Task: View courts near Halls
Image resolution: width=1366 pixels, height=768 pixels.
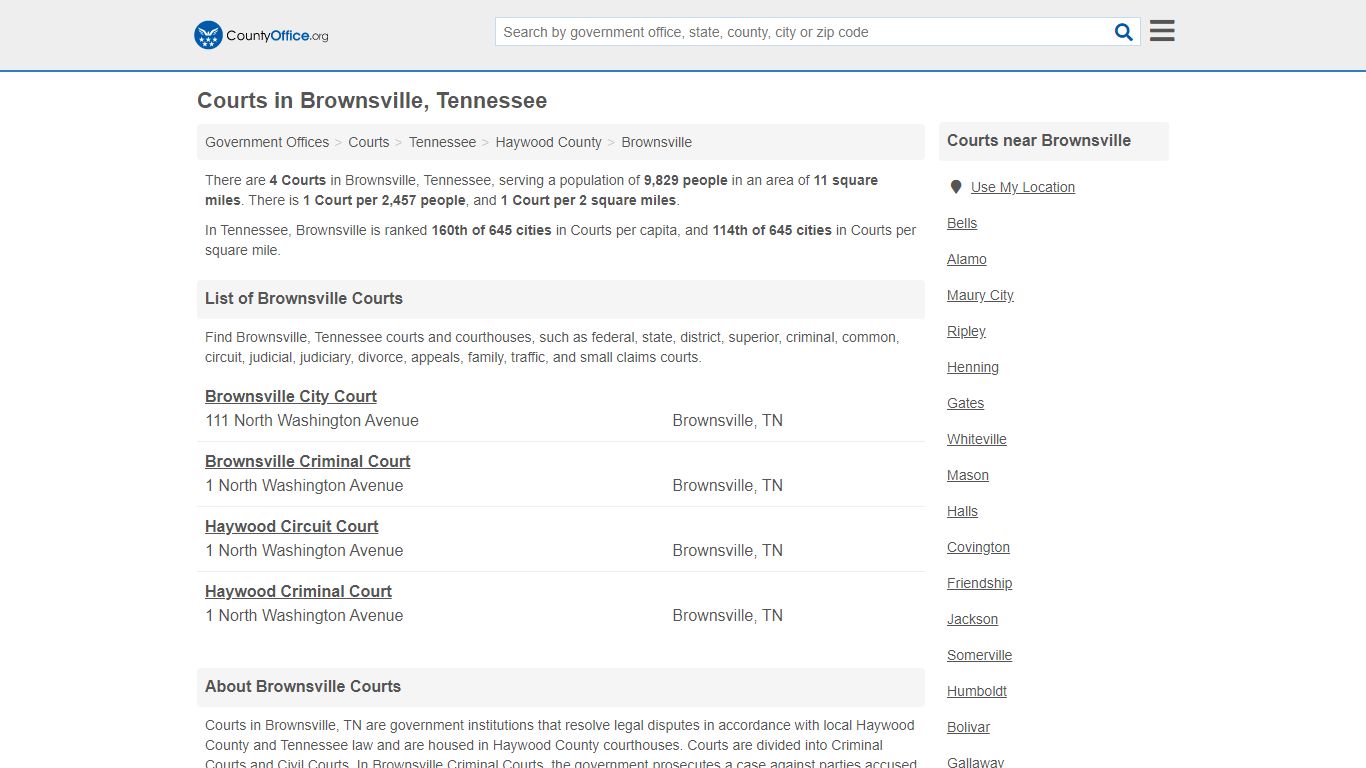Action: [962, 511]
